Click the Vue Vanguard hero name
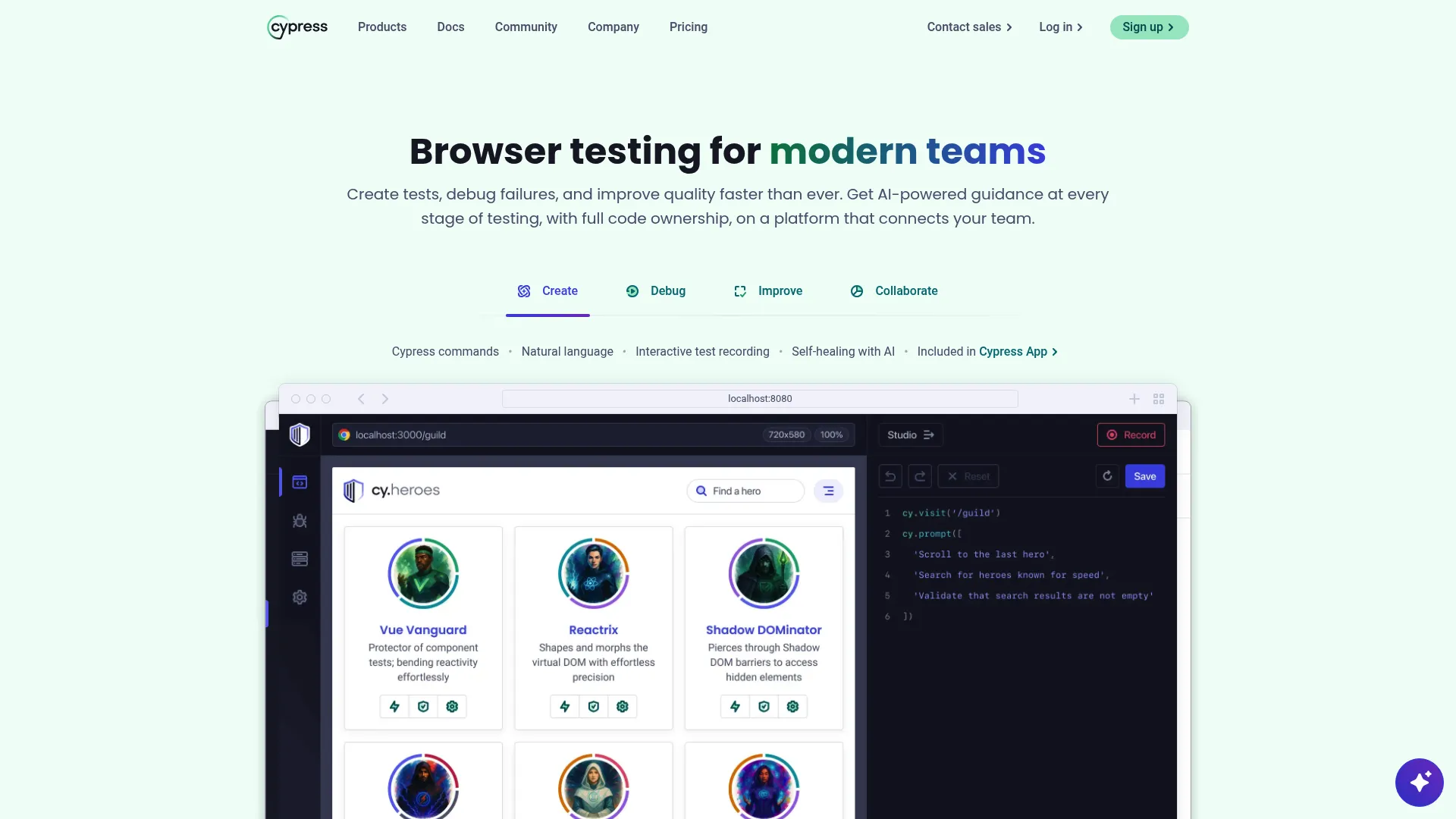This screenshot has width=1456, height=819. 423,630
